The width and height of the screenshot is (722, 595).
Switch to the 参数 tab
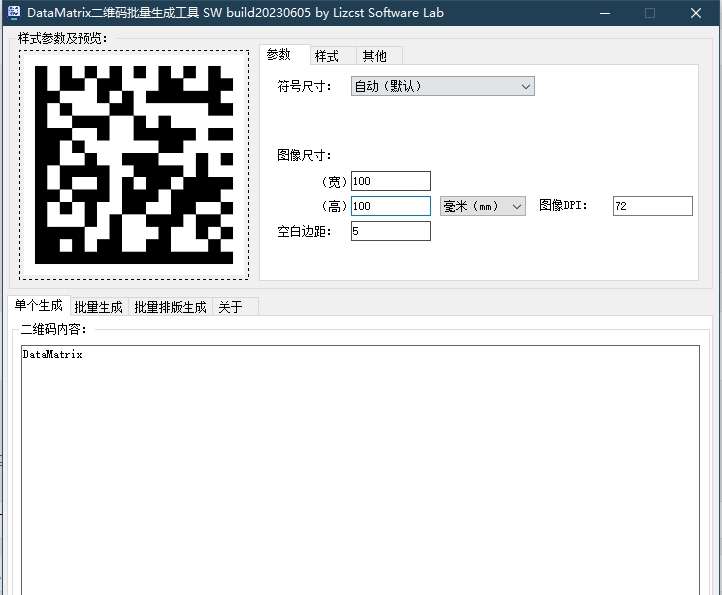coord(279,55)
